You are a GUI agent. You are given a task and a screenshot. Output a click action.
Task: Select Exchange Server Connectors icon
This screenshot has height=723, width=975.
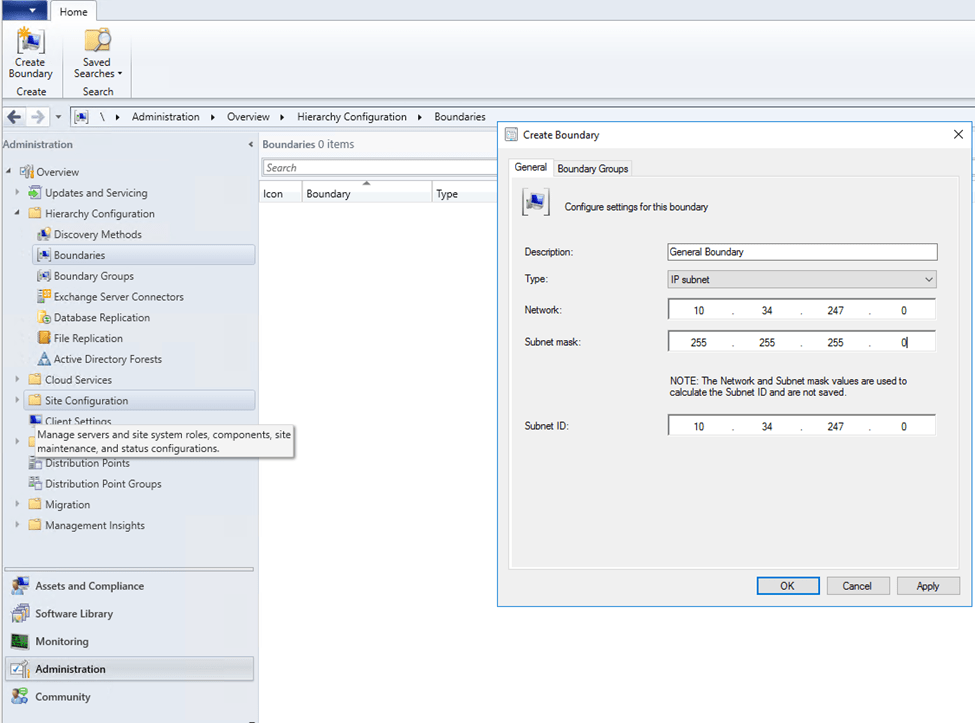pyautogui.click(x=44, y=297)
